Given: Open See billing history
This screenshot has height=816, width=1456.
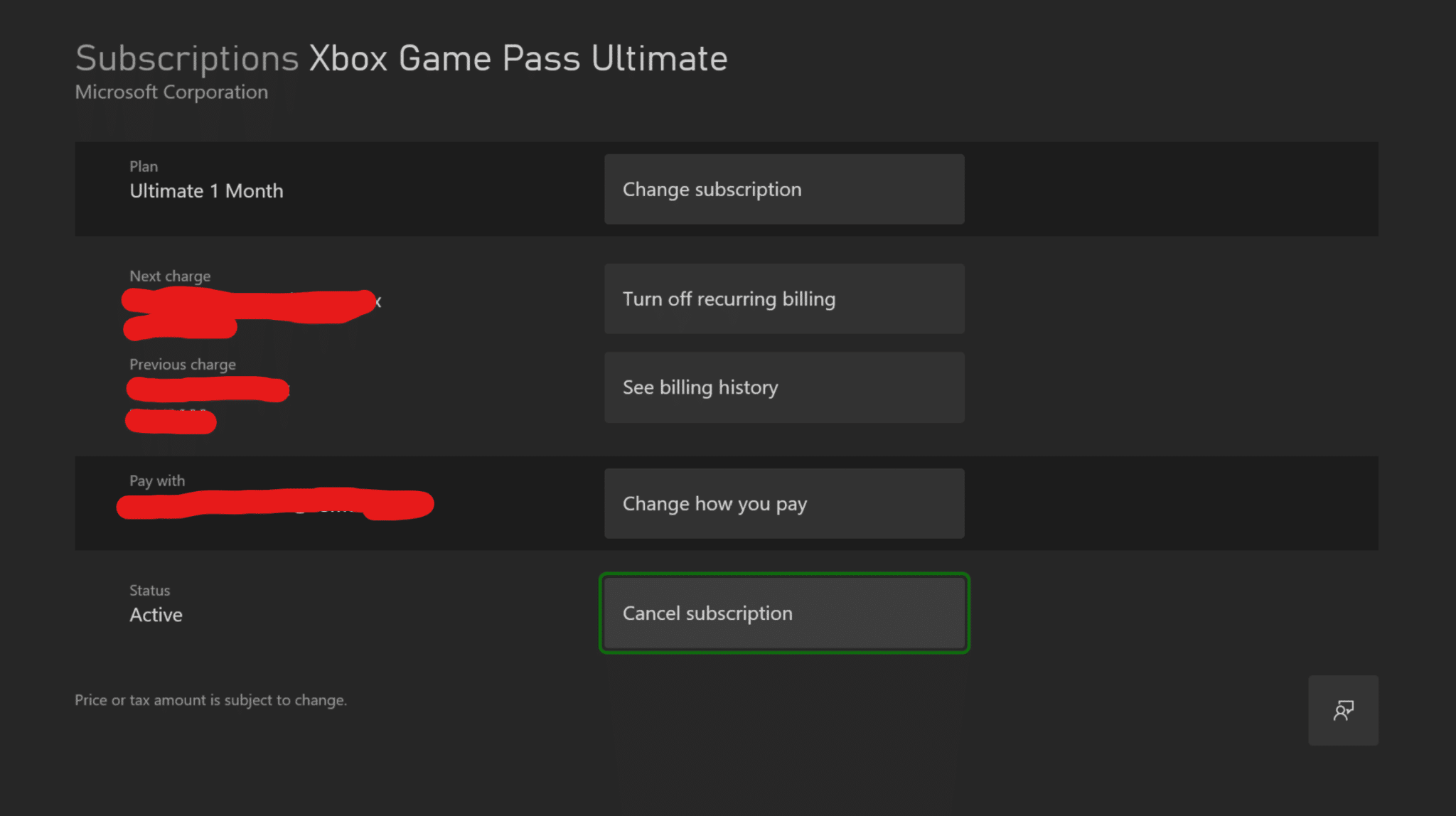Looking at the screenshot, I should coord(783,387).
